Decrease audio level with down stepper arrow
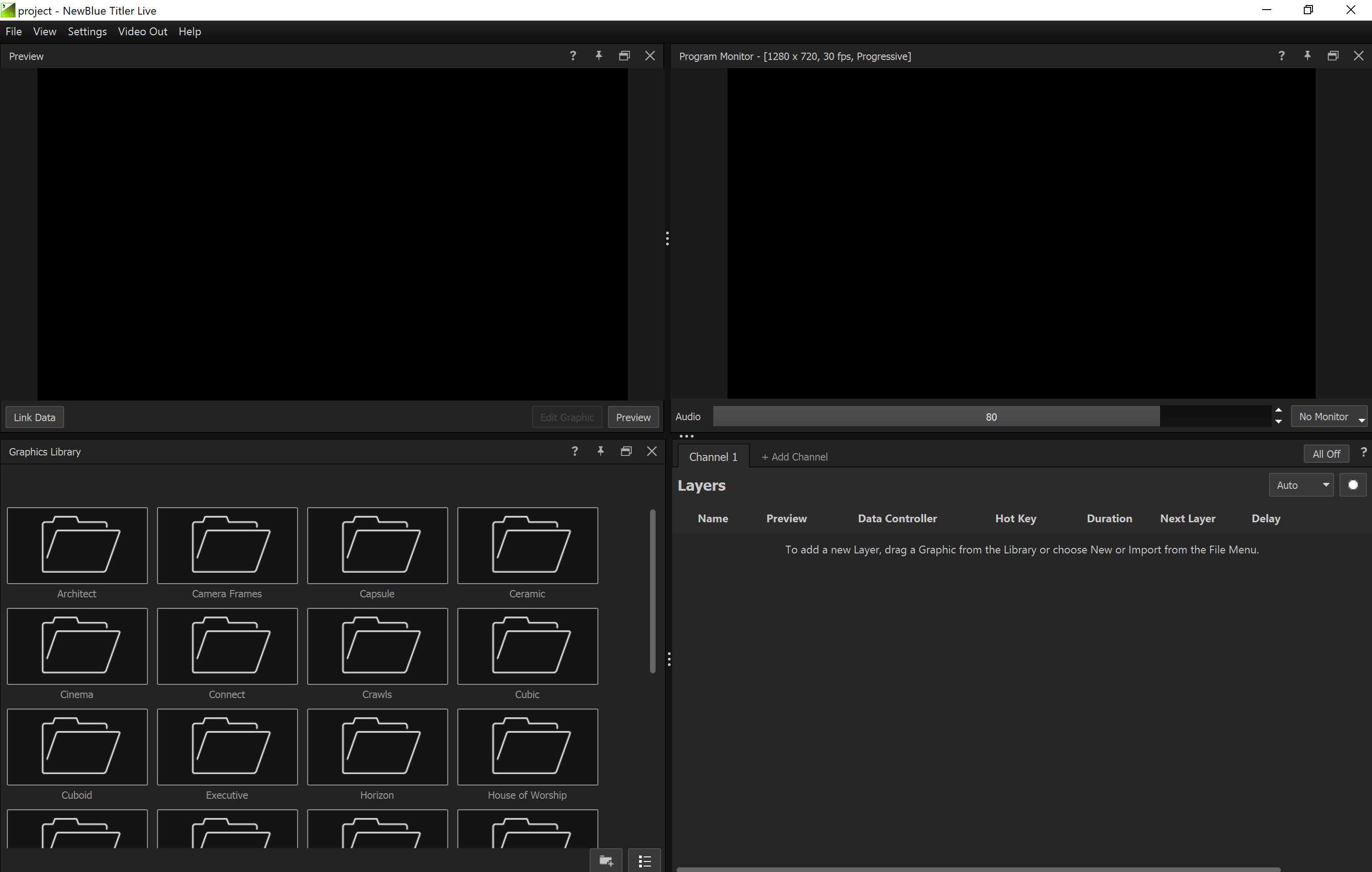 tap(1279, 422)
